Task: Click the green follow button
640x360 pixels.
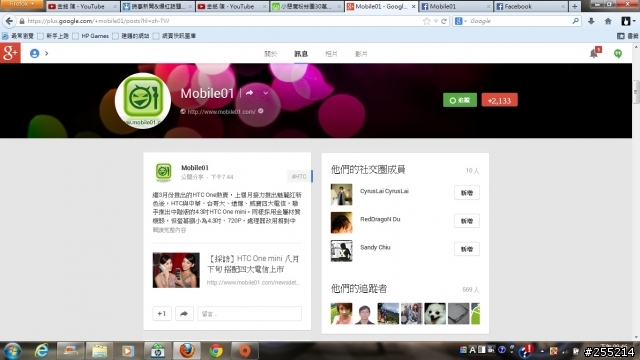Action: coord(460,100)
